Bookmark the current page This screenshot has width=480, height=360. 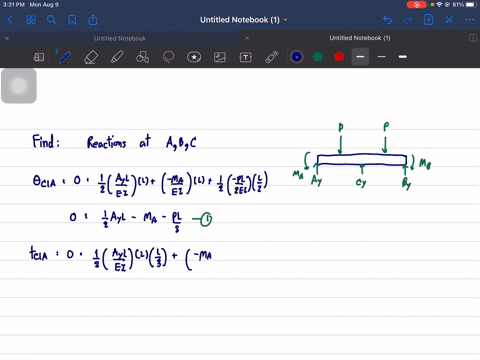[x=72, y=20]
